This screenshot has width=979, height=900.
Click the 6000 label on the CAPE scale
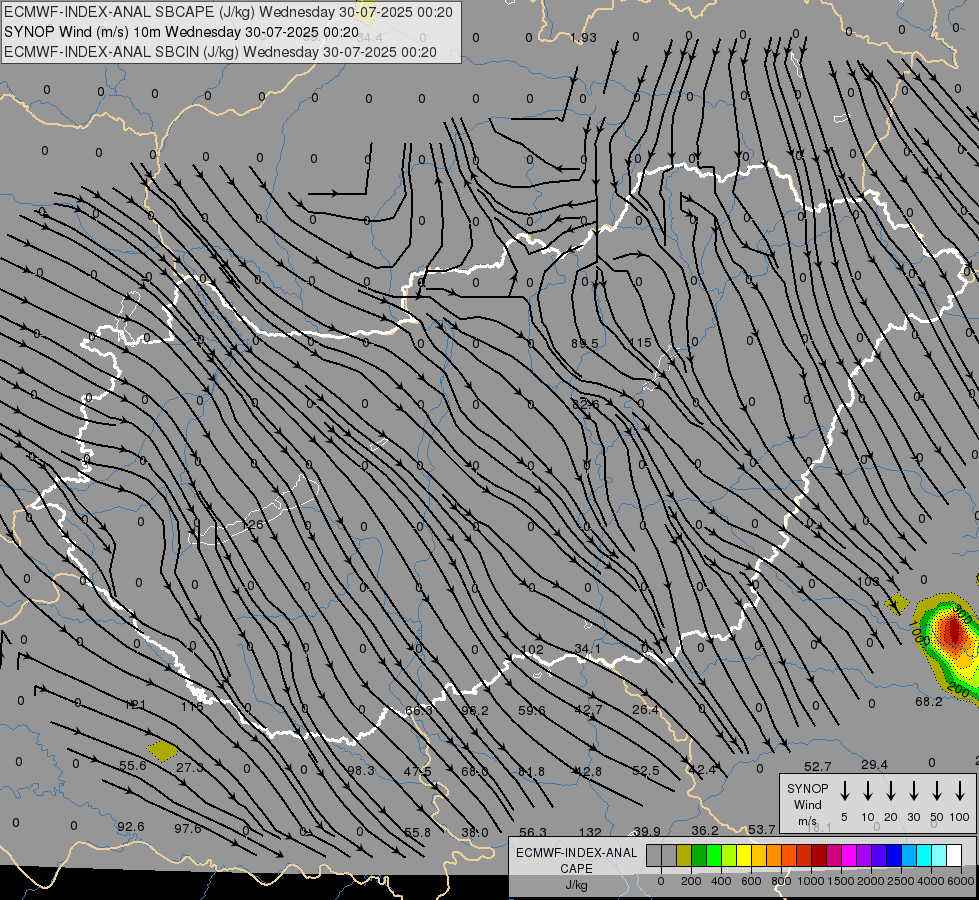(x=961, y=881)
